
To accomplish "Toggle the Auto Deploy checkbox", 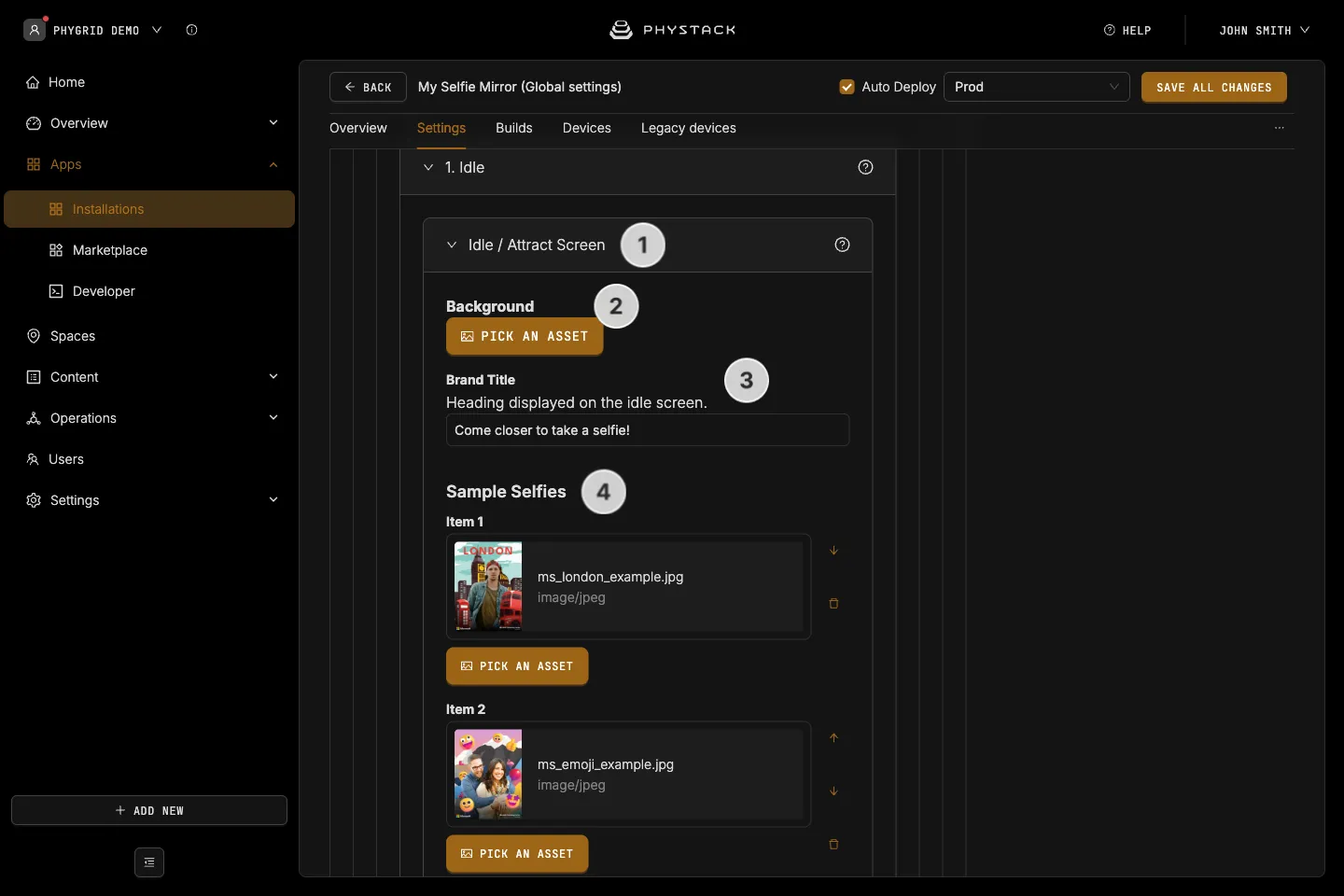I will tap(847, 87).
